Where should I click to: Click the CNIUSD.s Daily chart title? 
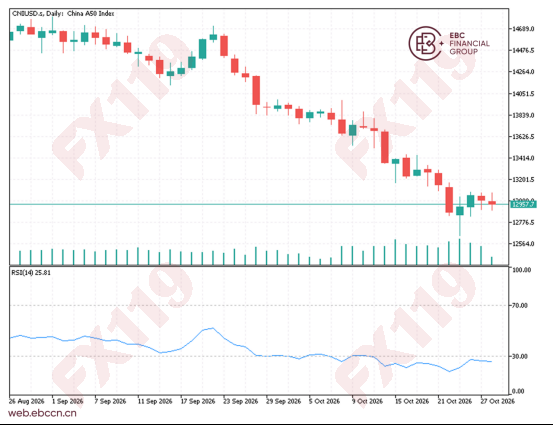[63, 14]
